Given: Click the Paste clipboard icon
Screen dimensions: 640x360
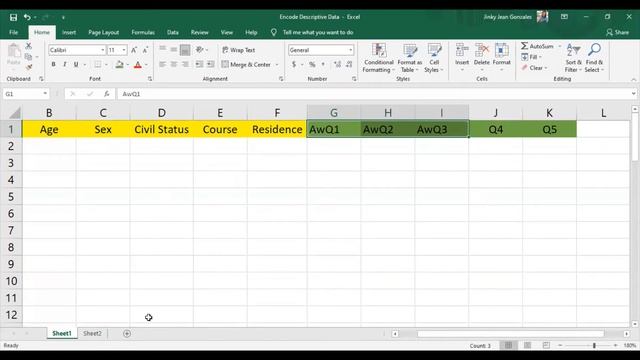Looking at the screenshot, I should 14,51.
